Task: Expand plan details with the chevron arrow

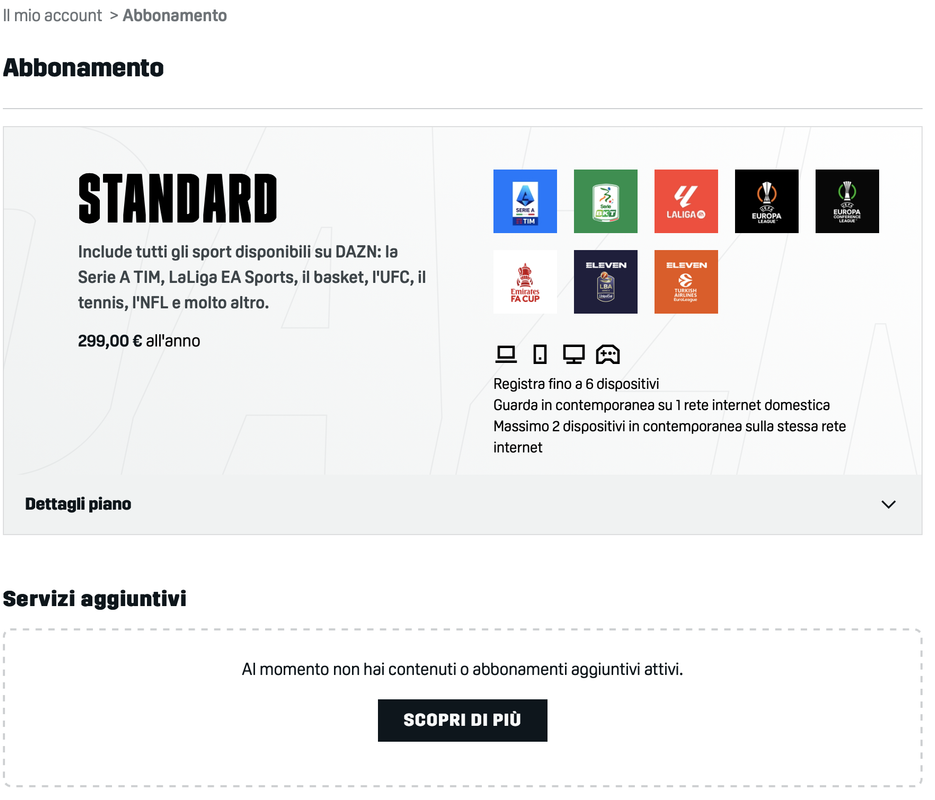Action: [888, 504]
